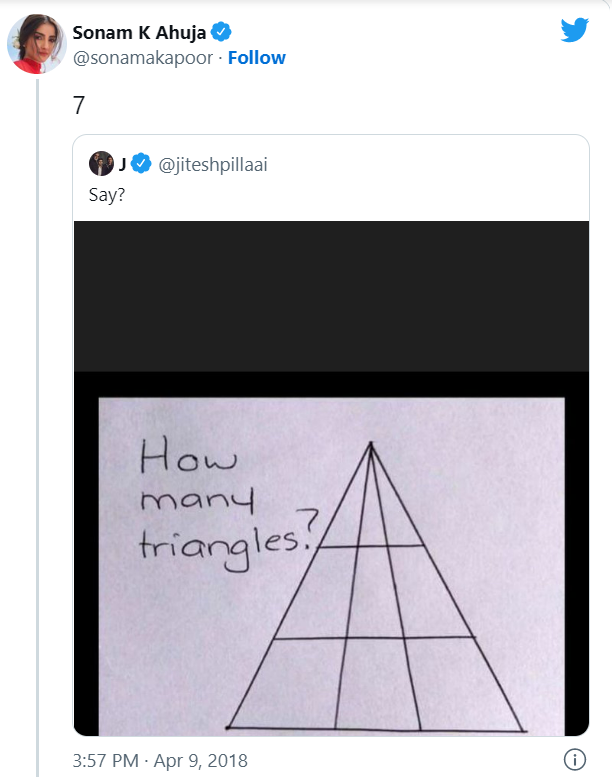The width and height of the screenshot is (612, 777).
Task: Open the 3:57 PM · Apr 9, 2018 timestamp
Action: [160, 760]
